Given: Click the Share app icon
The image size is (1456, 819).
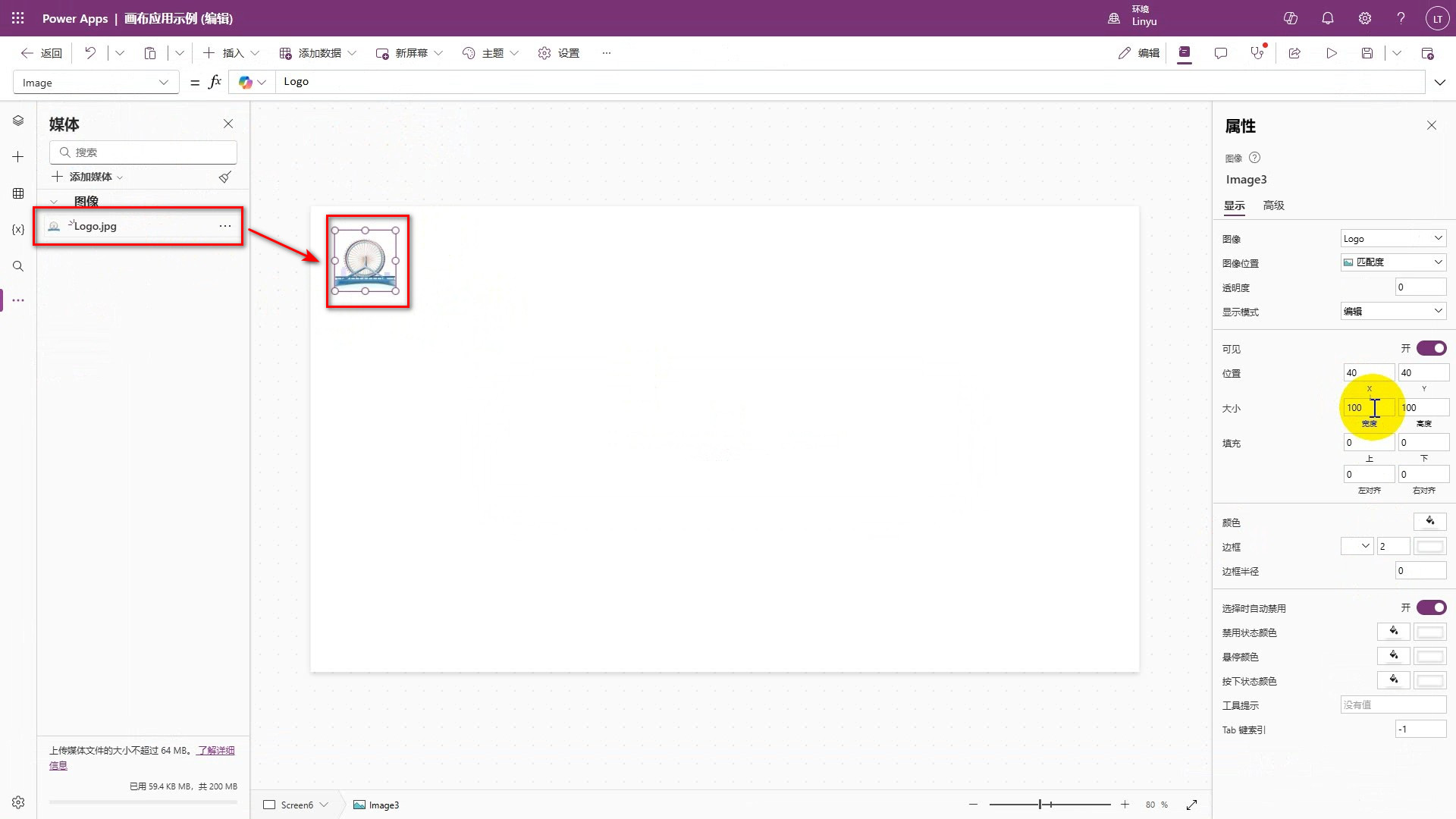Looking at the screenshot, I should (1294, 53).
